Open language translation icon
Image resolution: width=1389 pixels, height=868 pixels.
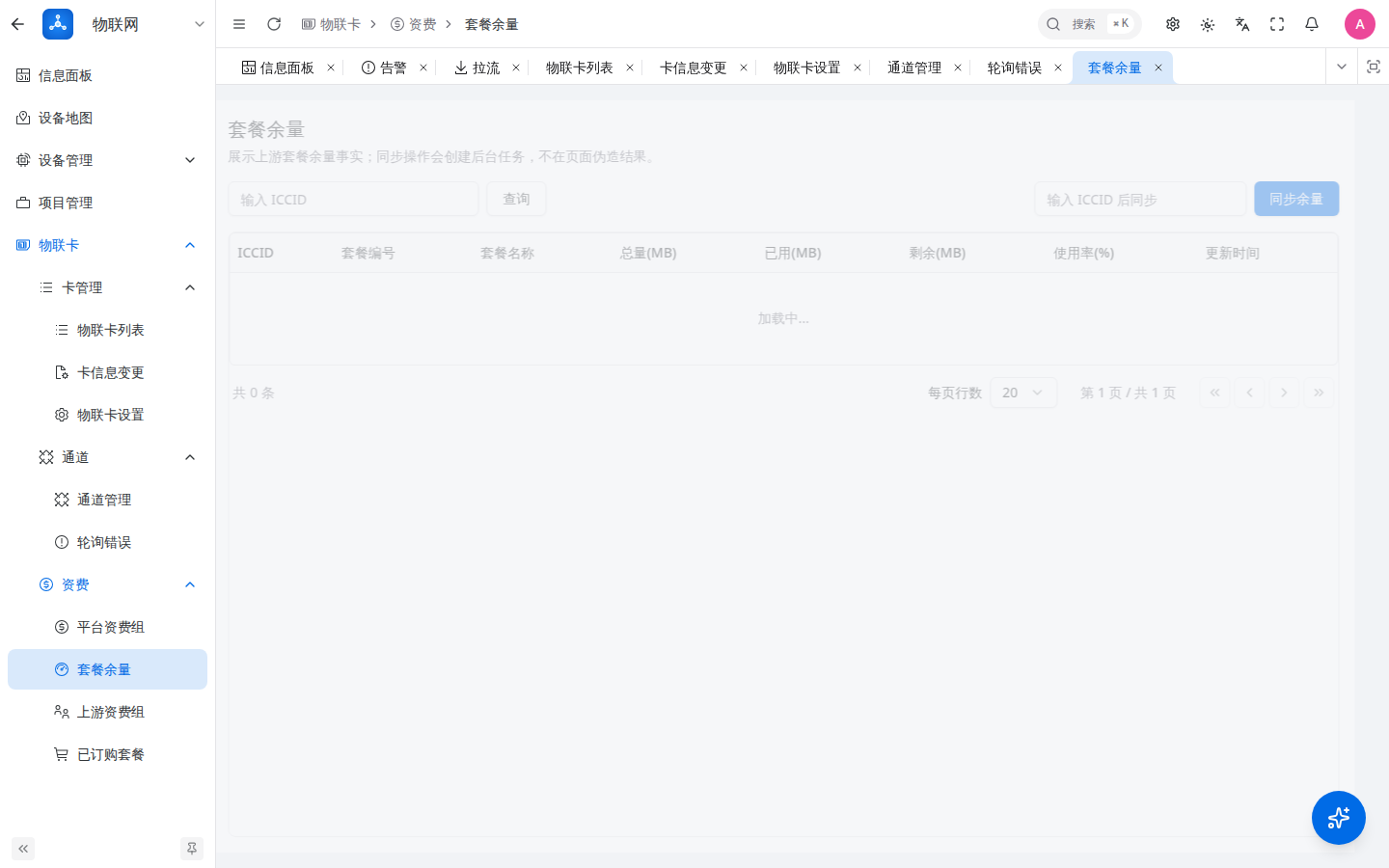(1242, 24)
